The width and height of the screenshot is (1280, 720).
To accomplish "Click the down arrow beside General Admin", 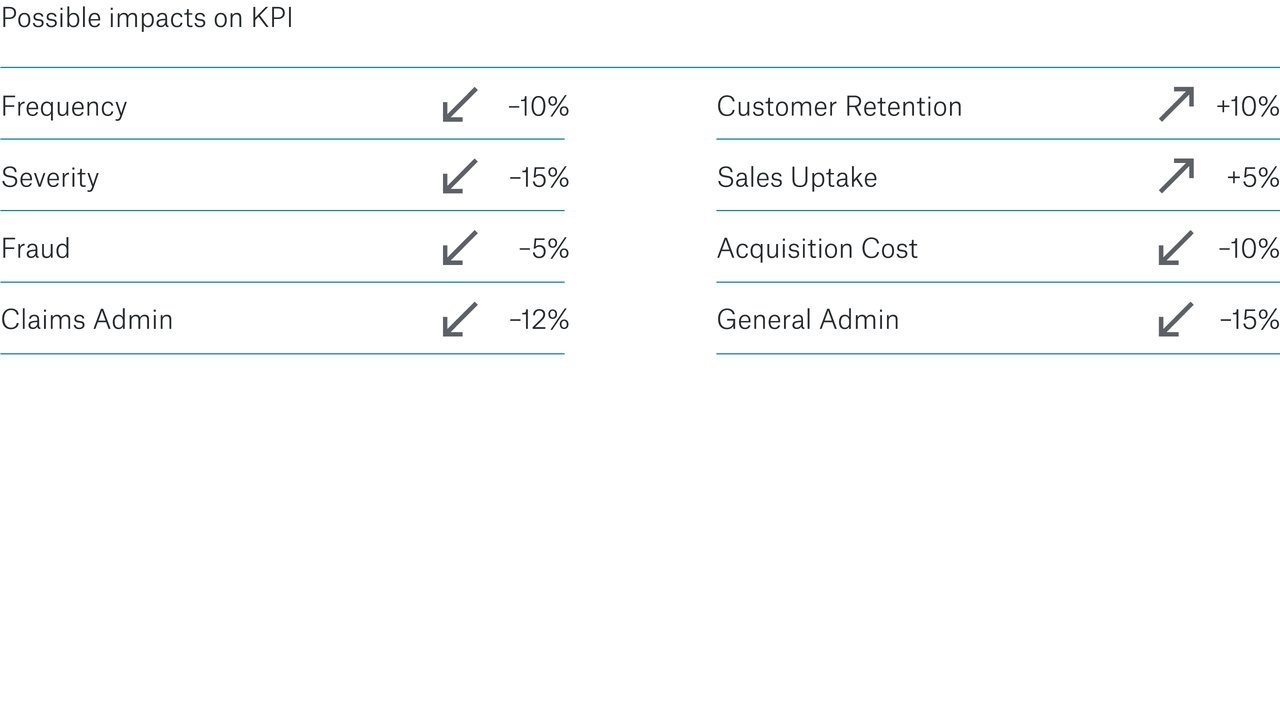I will point(1176,319).
